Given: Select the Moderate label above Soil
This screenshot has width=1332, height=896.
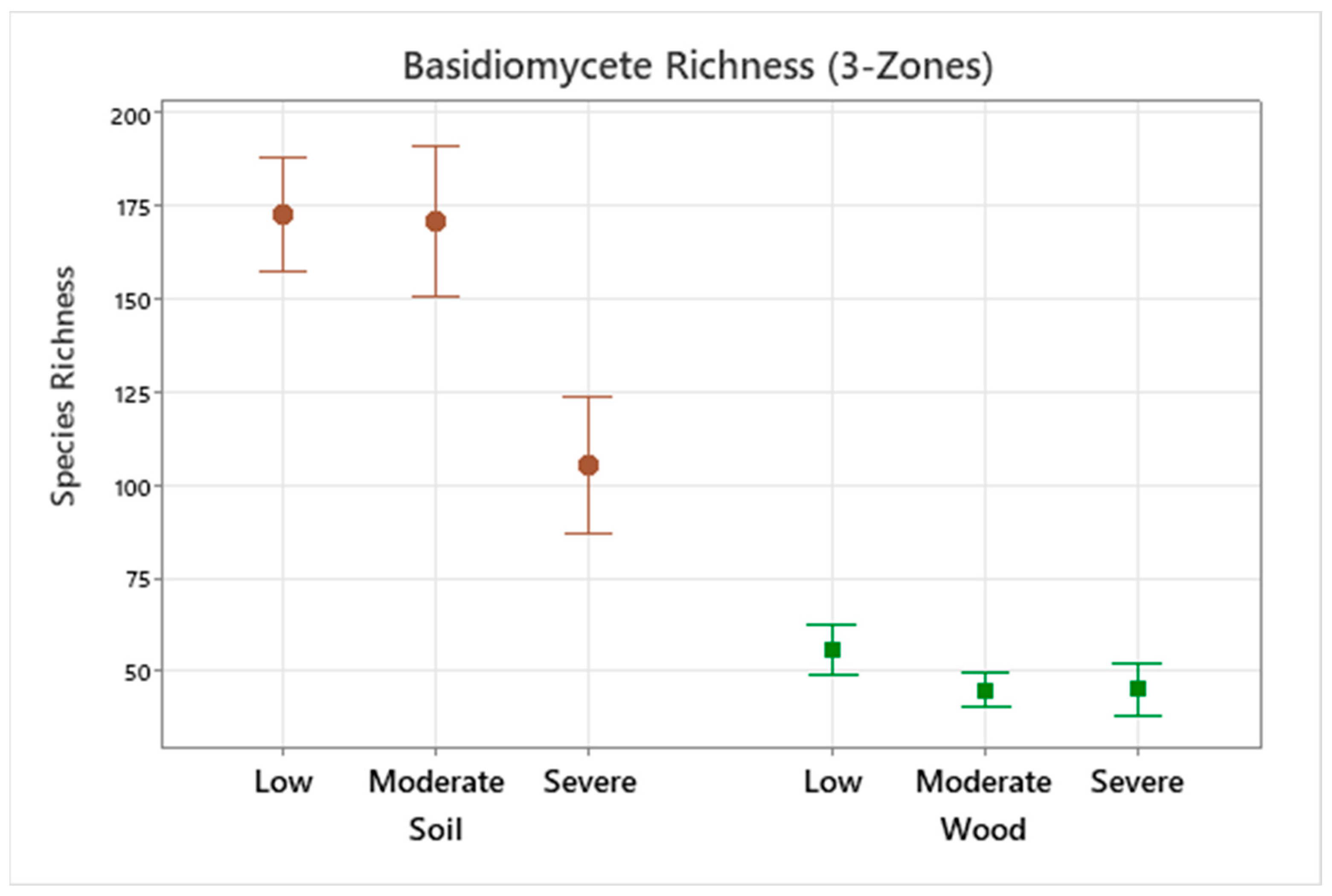Looking at the screenshot, I should pyautogui.click(x=436, y=782).
